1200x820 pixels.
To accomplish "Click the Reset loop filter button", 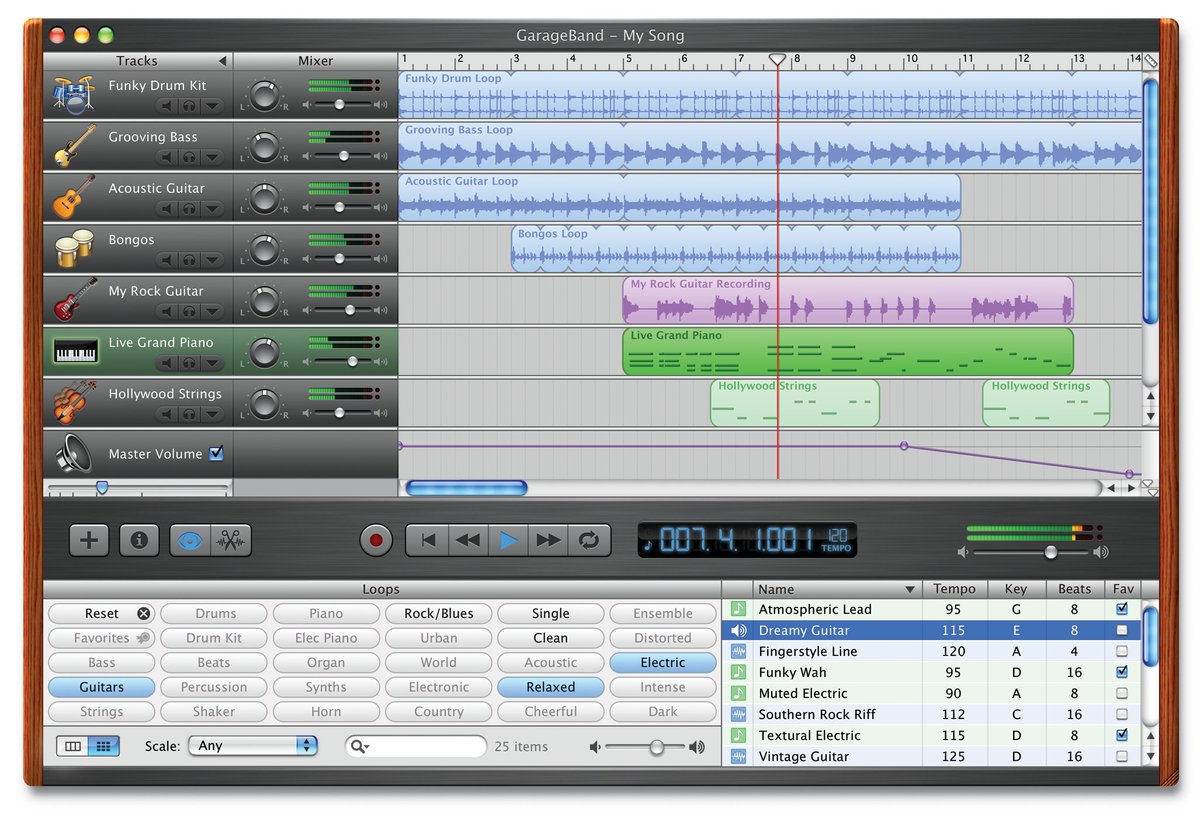I will [x=102, y=613].
